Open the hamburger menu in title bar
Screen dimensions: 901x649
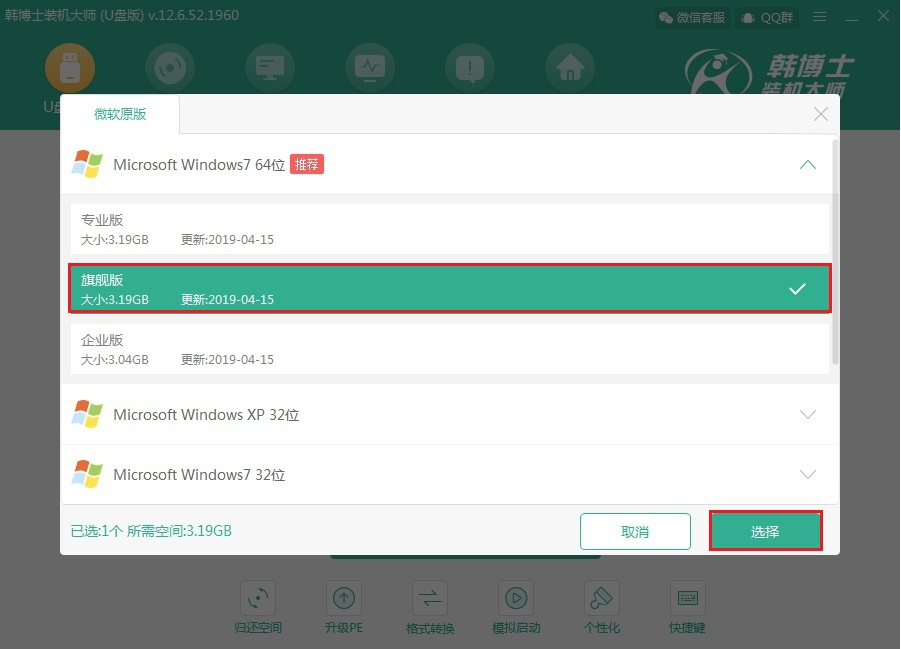(820, 17)
